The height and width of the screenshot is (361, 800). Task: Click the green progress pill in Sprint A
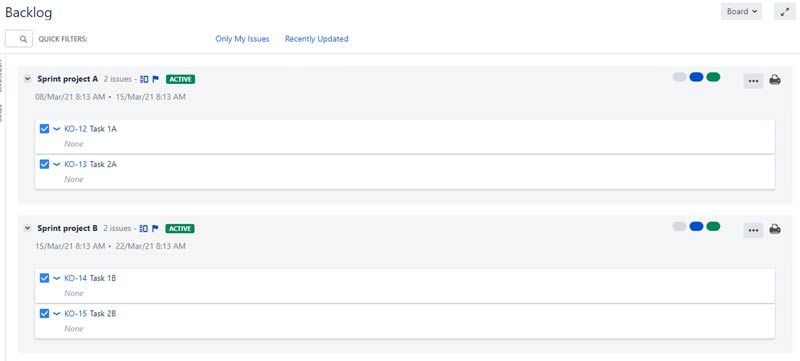(713, 77)
